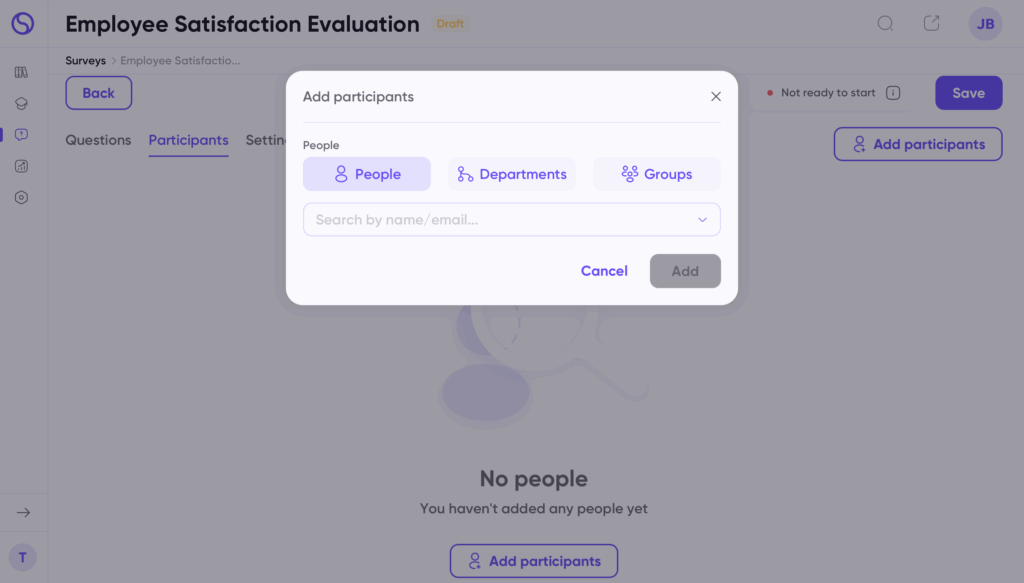Switch to the Participants tab
The image size is (1024, 583).
coord(188,141)
